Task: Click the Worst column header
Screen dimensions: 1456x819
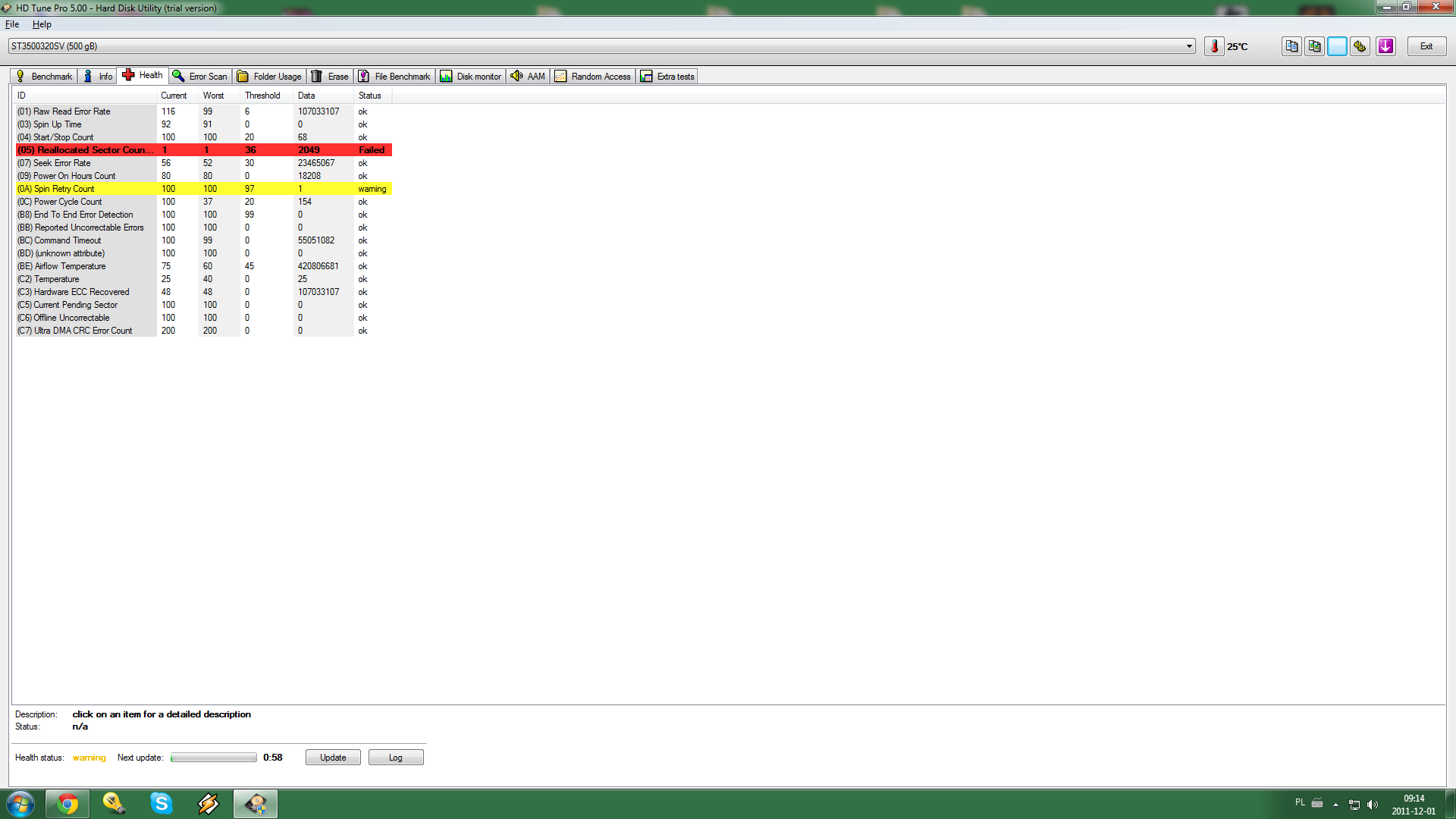Action: (x=220, y=96)
